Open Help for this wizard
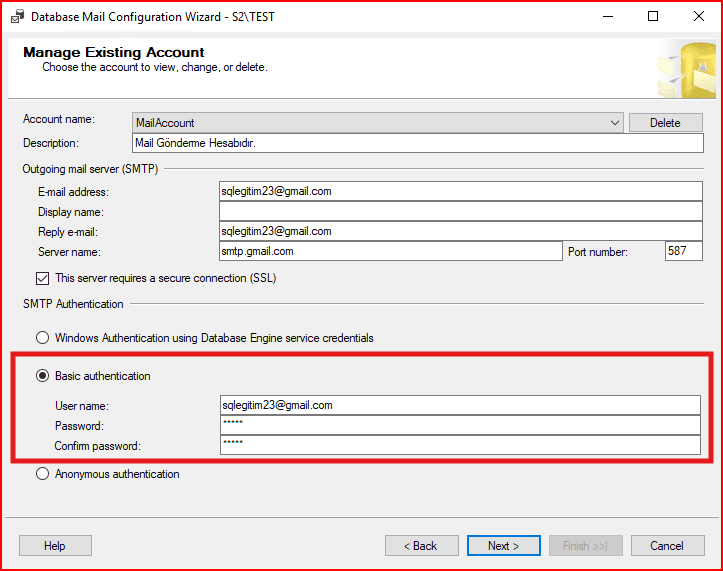The image size is (723, 571). click(55, 546)
